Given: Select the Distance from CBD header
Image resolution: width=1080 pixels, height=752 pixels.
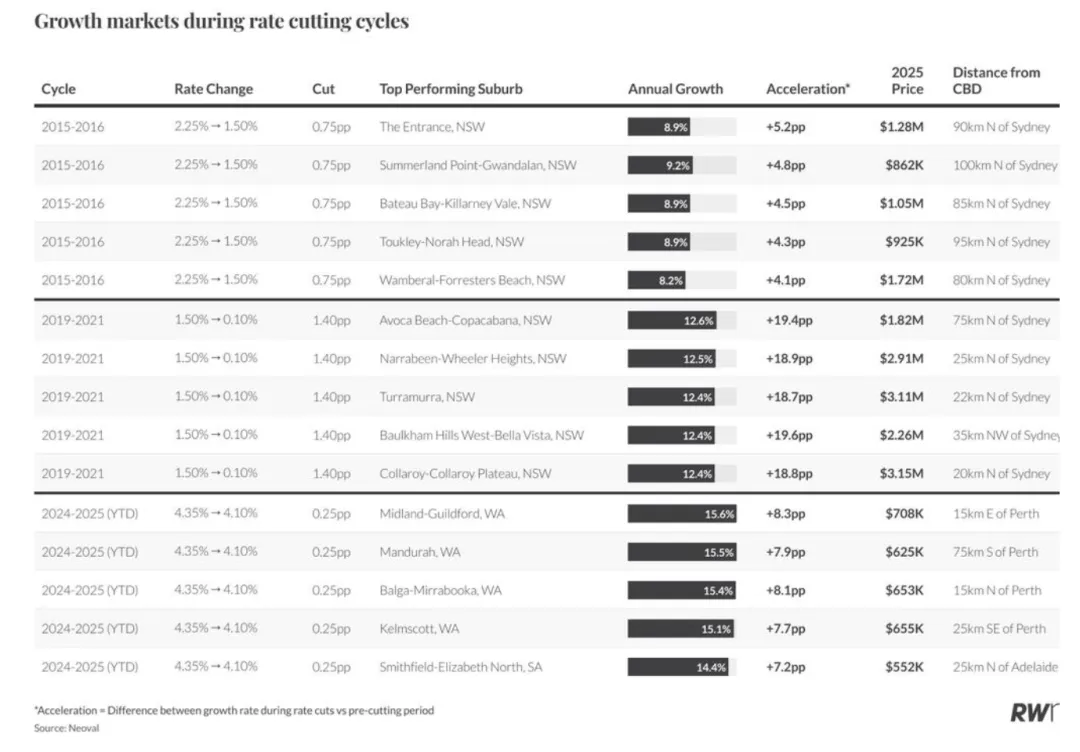Looking at the screenshot, I should click(996, 80).
